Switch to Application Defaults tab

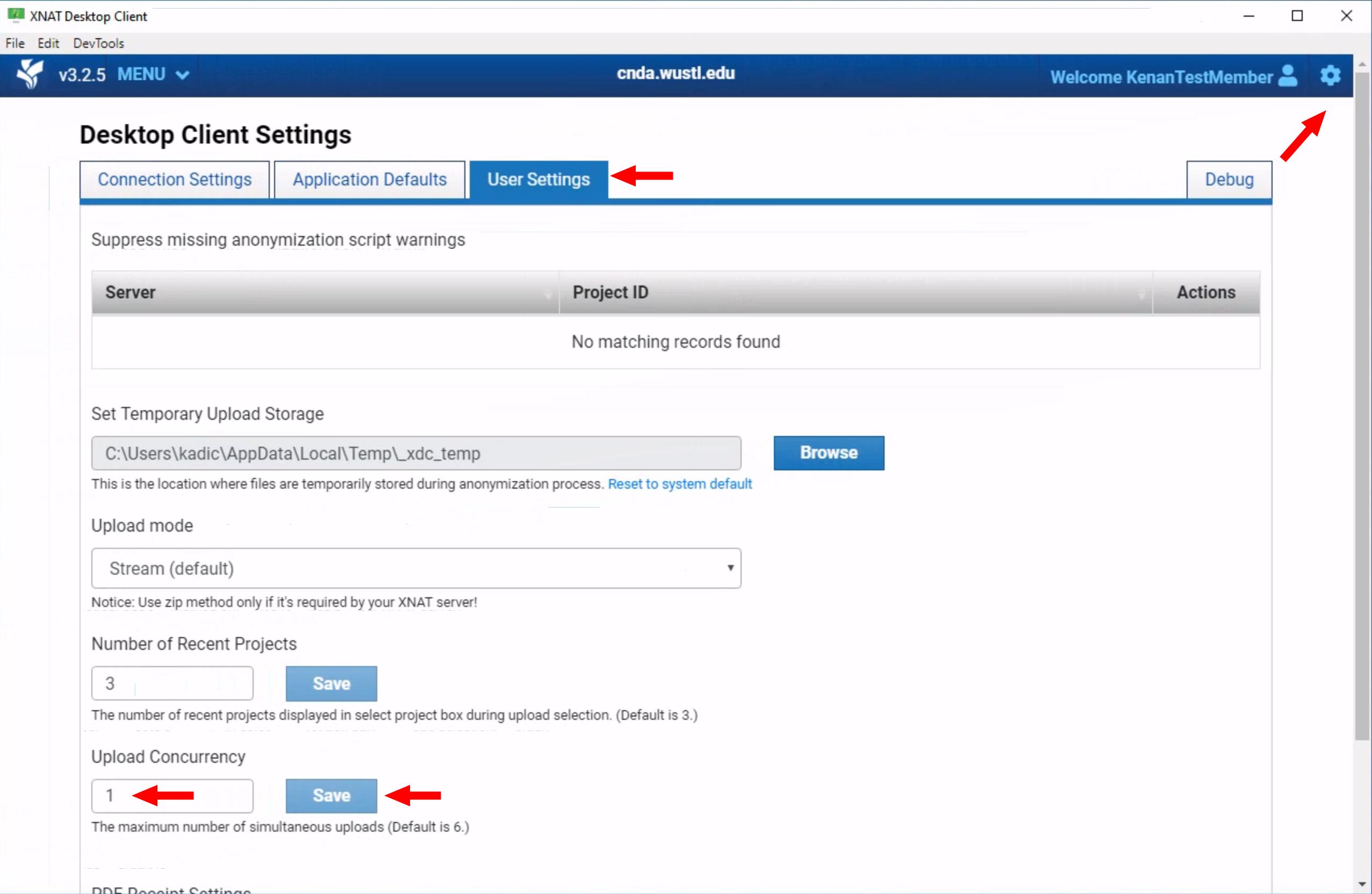(x=370, y=180)
